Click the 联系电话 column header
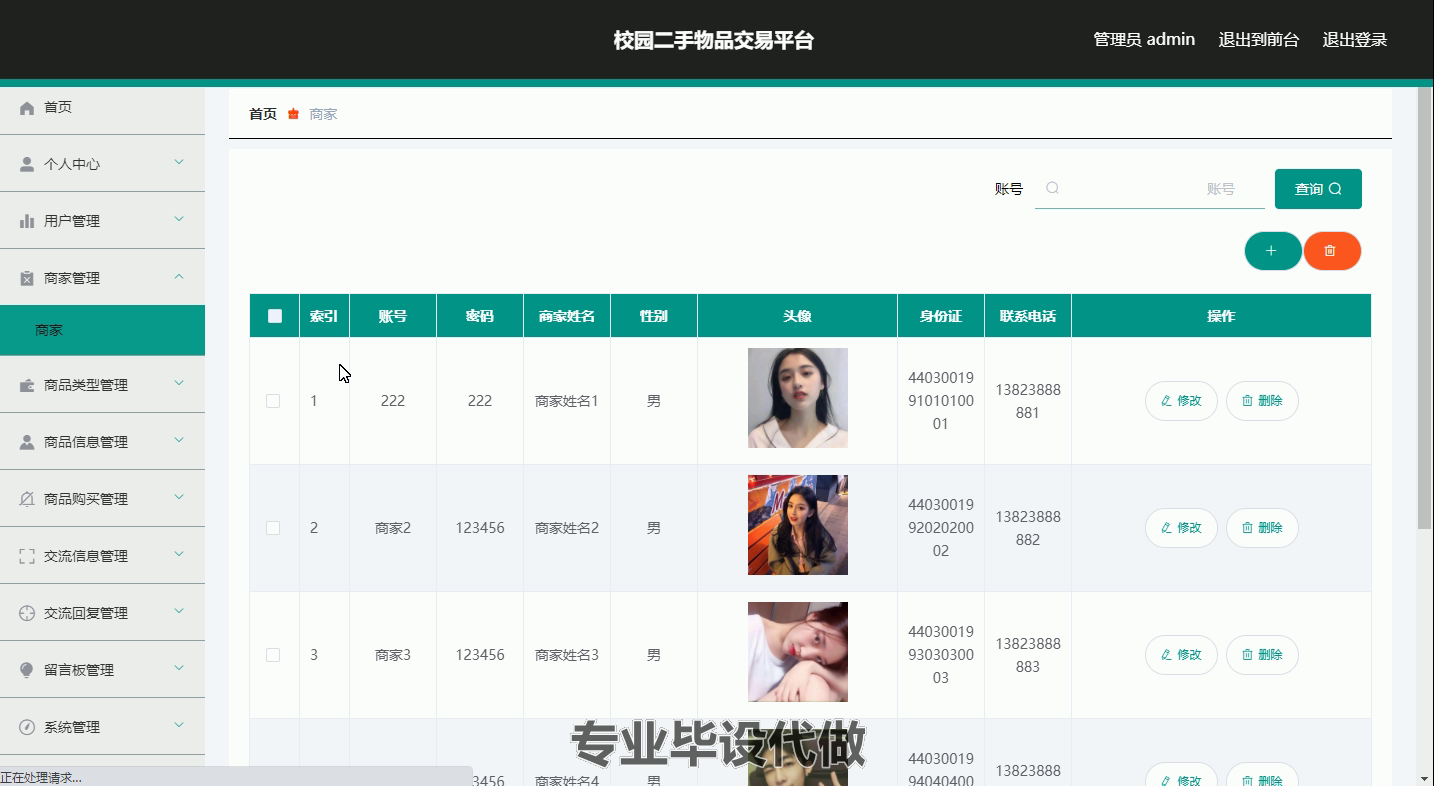1434x786 pixels. point(1028,316)
